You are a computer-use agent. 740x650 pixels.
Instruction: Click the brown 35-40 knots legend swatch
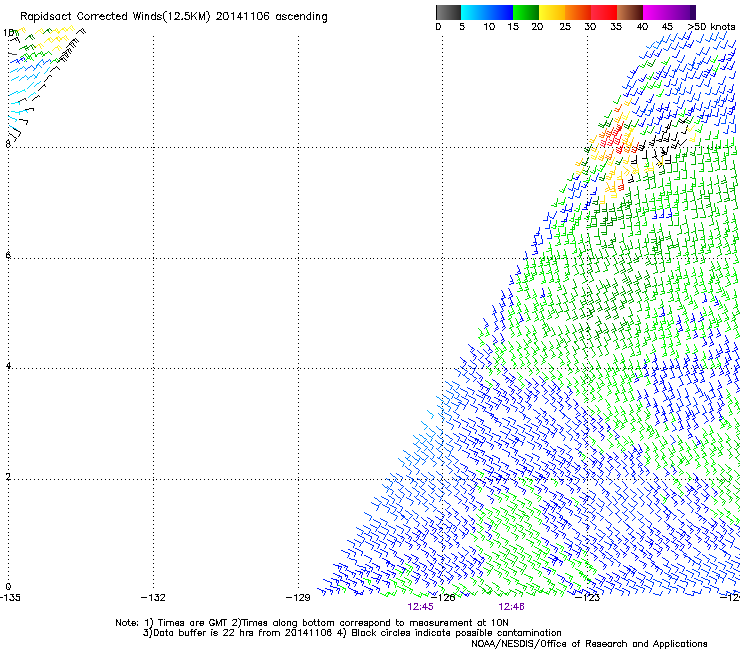(630, 12)
